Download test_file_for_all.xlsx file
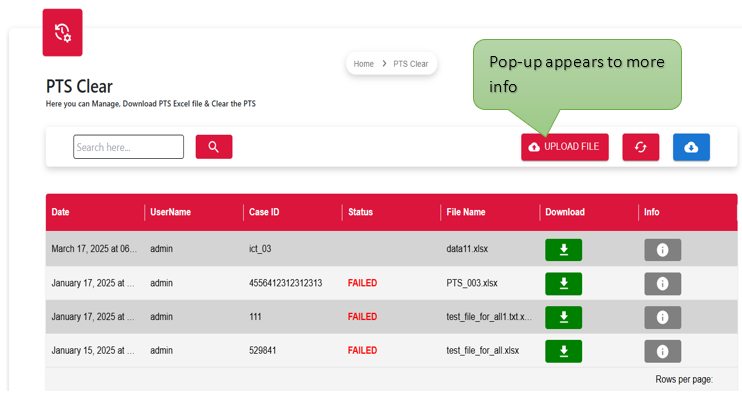Image resolution: width=742 pixels, height=397 pixels. click(564, 351)
